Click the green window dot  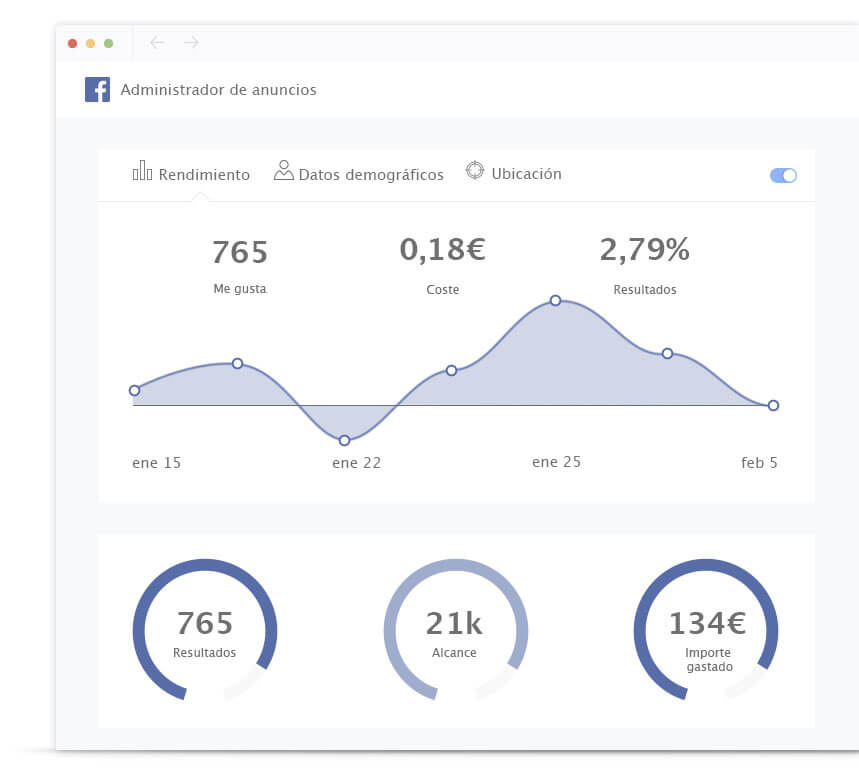coord(108,43)
